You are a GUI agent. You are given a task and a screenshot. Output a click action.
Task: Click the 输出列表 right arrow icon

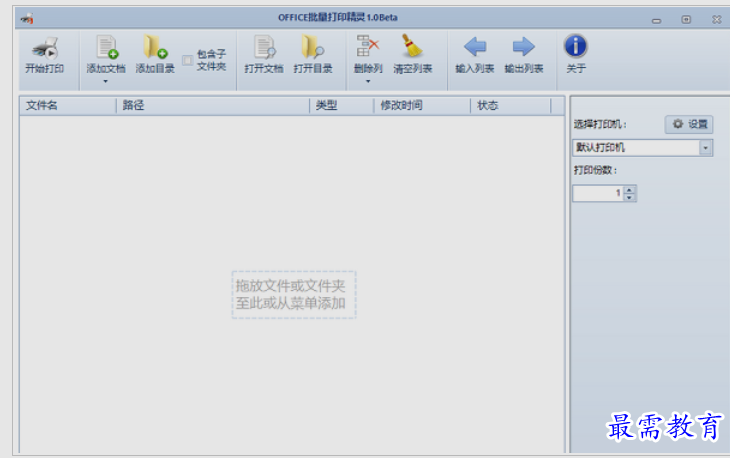(x=524, y=47)
